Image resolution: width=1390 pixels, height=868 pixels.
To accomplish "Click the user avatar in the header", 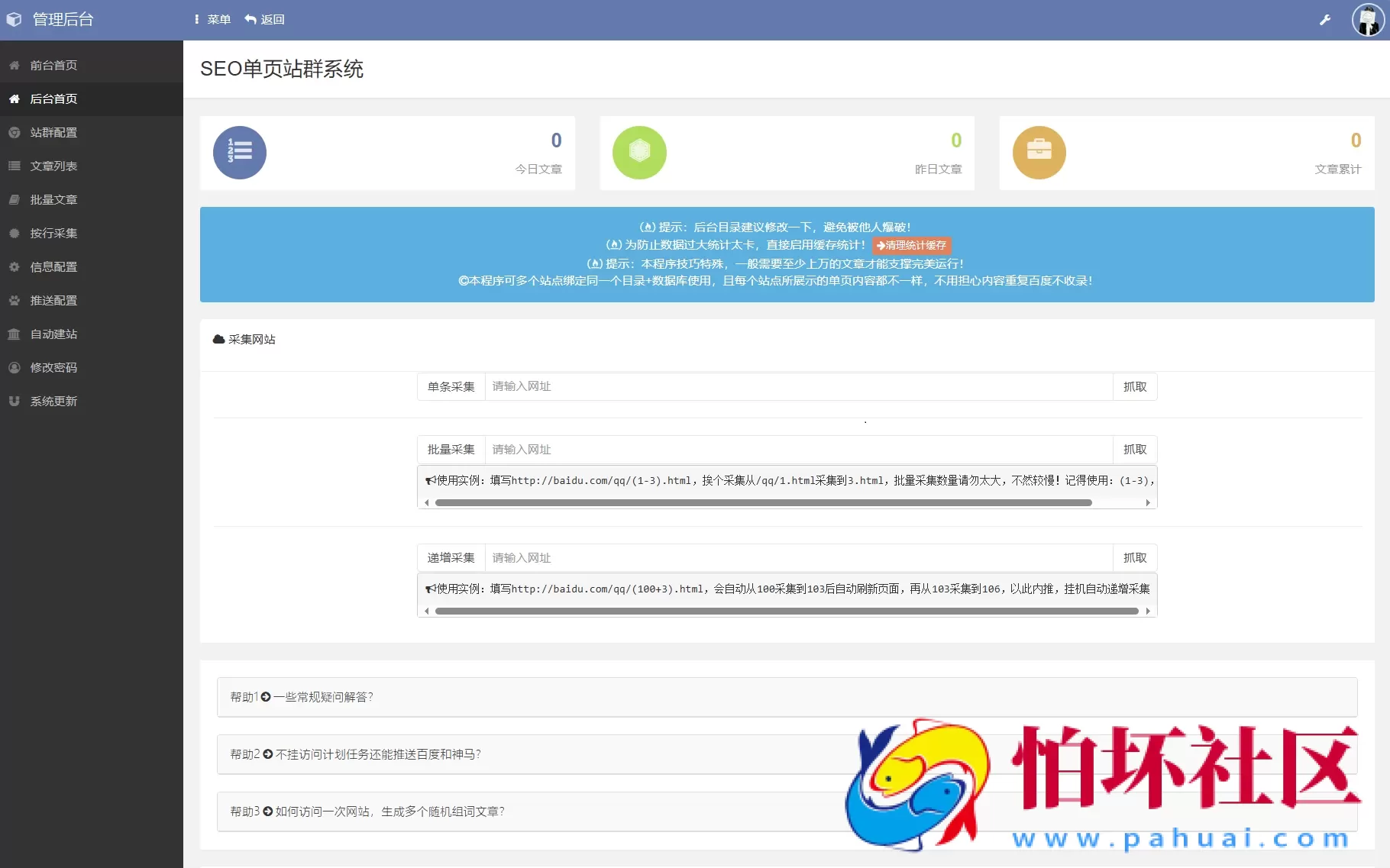I will point(1366,19).
